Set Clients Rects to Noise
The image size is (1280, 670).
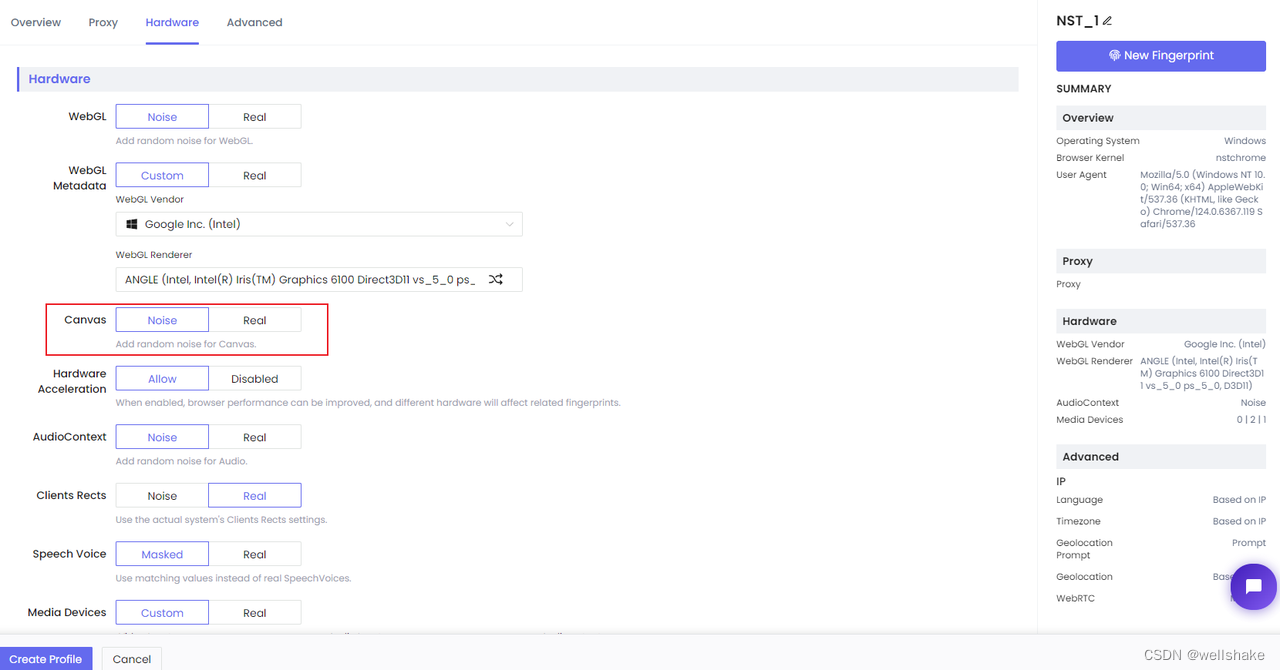coord(162,495)
